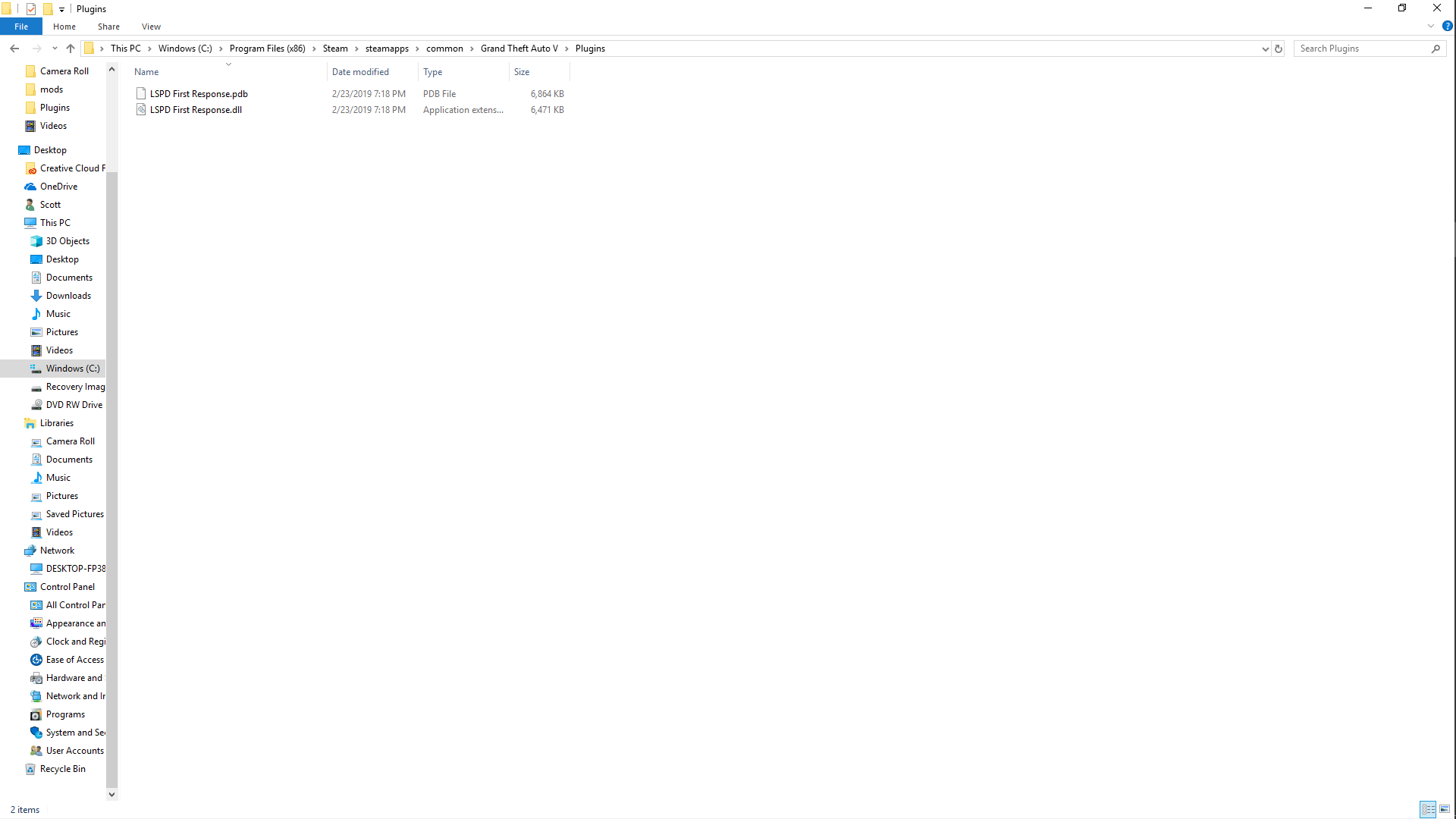
Task: Switch to the View ribbon tab
Action: click(x=151, y=27)
